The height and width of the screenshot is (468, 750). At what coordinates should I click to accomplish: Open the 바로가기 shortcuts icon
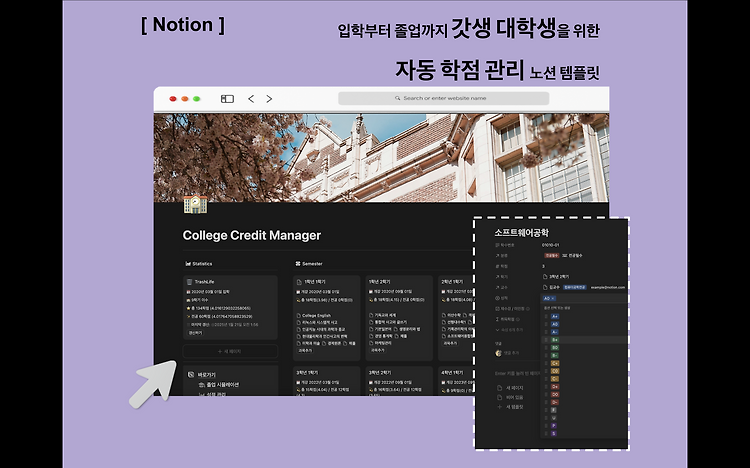[x=191, y=375]
